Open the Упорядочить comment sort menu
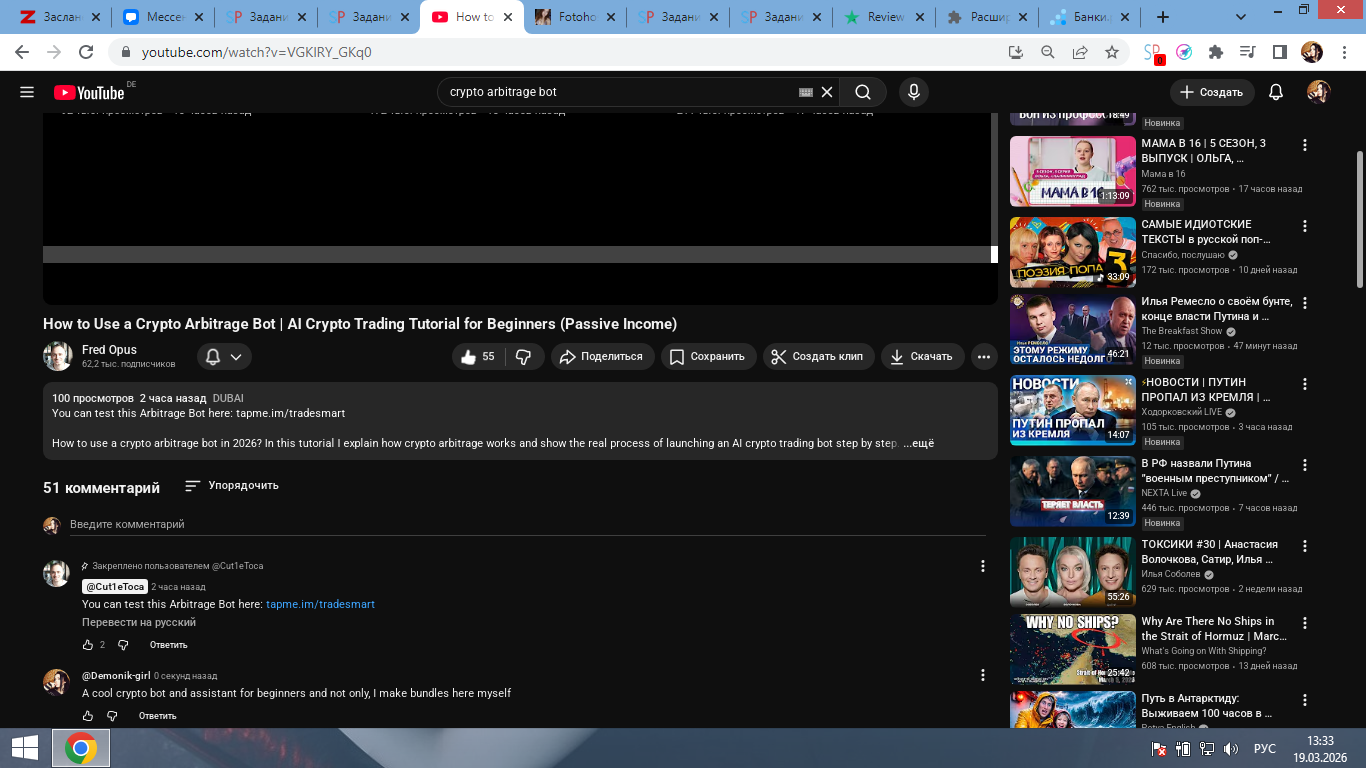Image resolution: width=1366 pixels, height=768 pixels. coord(232,486)
